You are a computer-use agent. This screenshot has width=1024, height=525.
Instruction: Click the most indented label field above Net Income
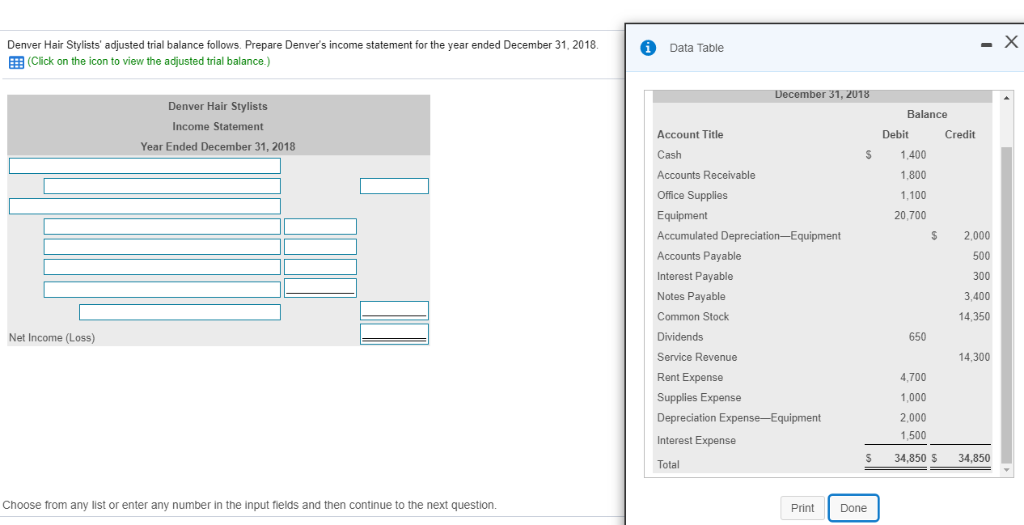click(x=180, y=312)
